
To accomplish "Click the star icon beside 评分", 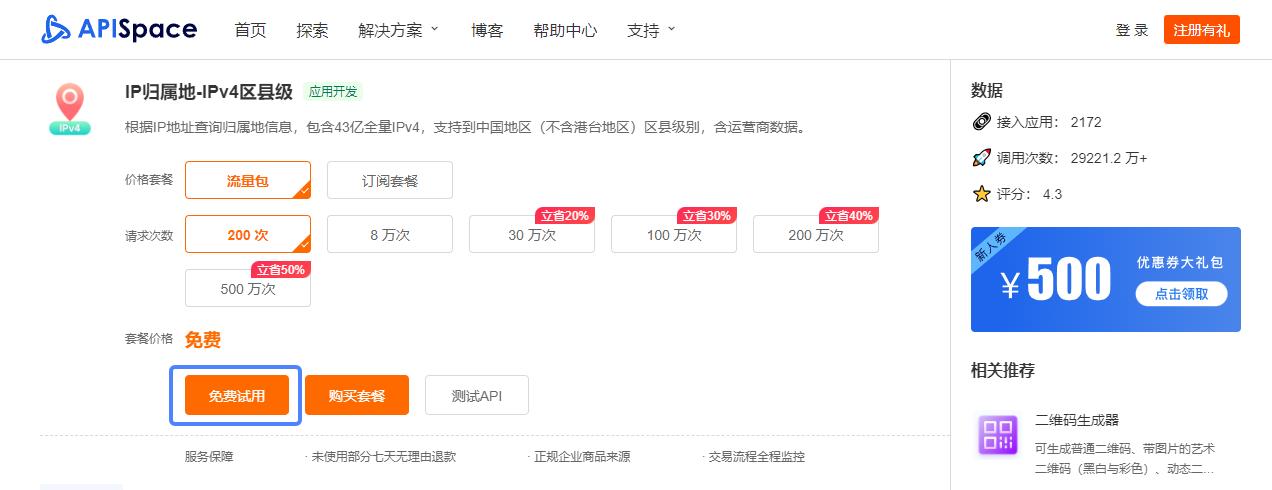I will click(x=981, y=194).
